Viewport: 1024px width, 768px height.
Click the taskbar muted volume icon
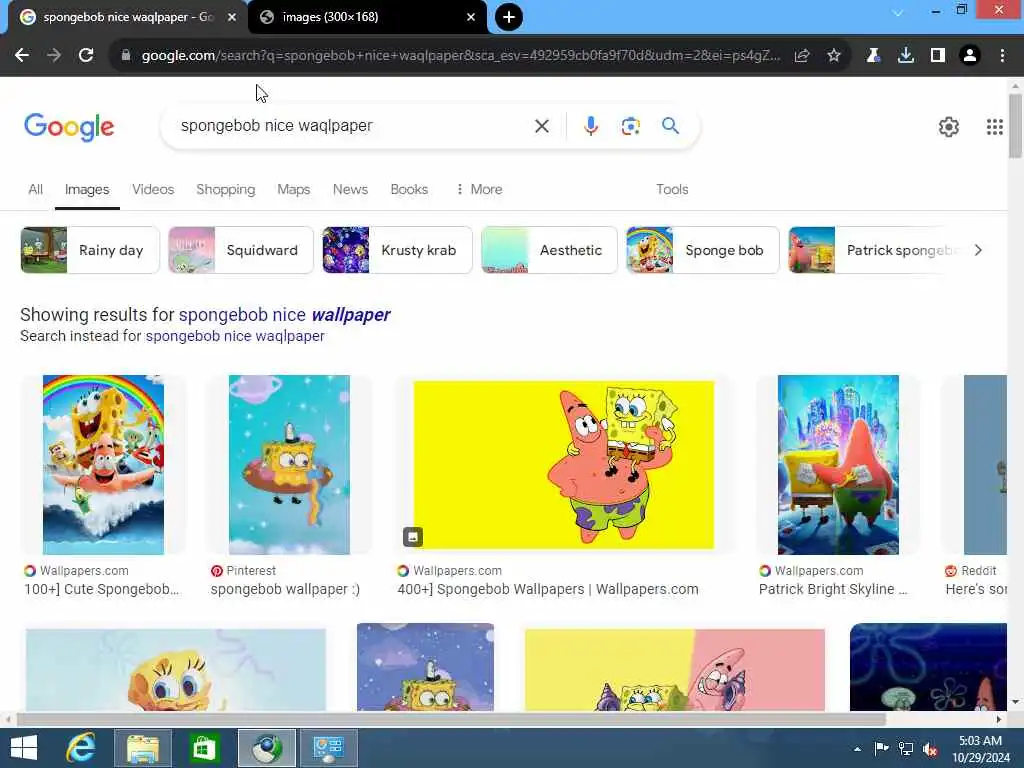[x=931, y=749]
